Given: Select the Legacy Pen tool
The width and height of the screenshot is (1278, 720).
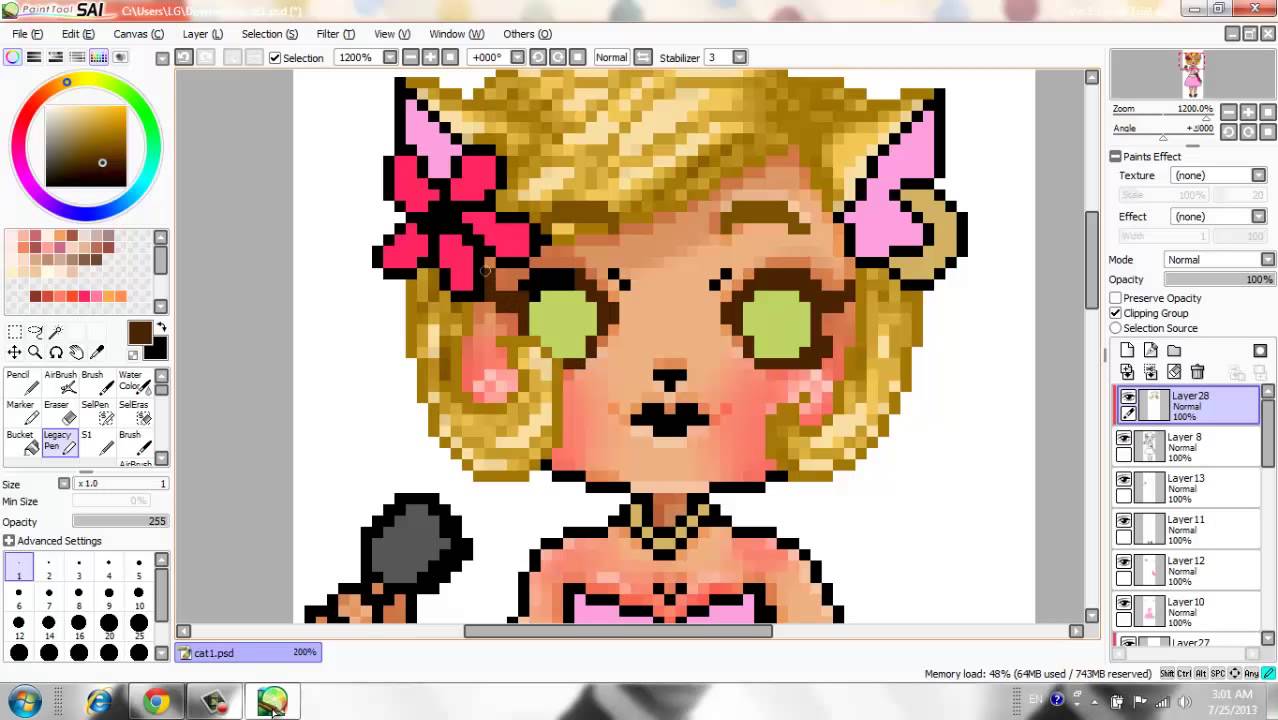Looking at the screenshot, I should pyautogui.click(x=59, y=442).
